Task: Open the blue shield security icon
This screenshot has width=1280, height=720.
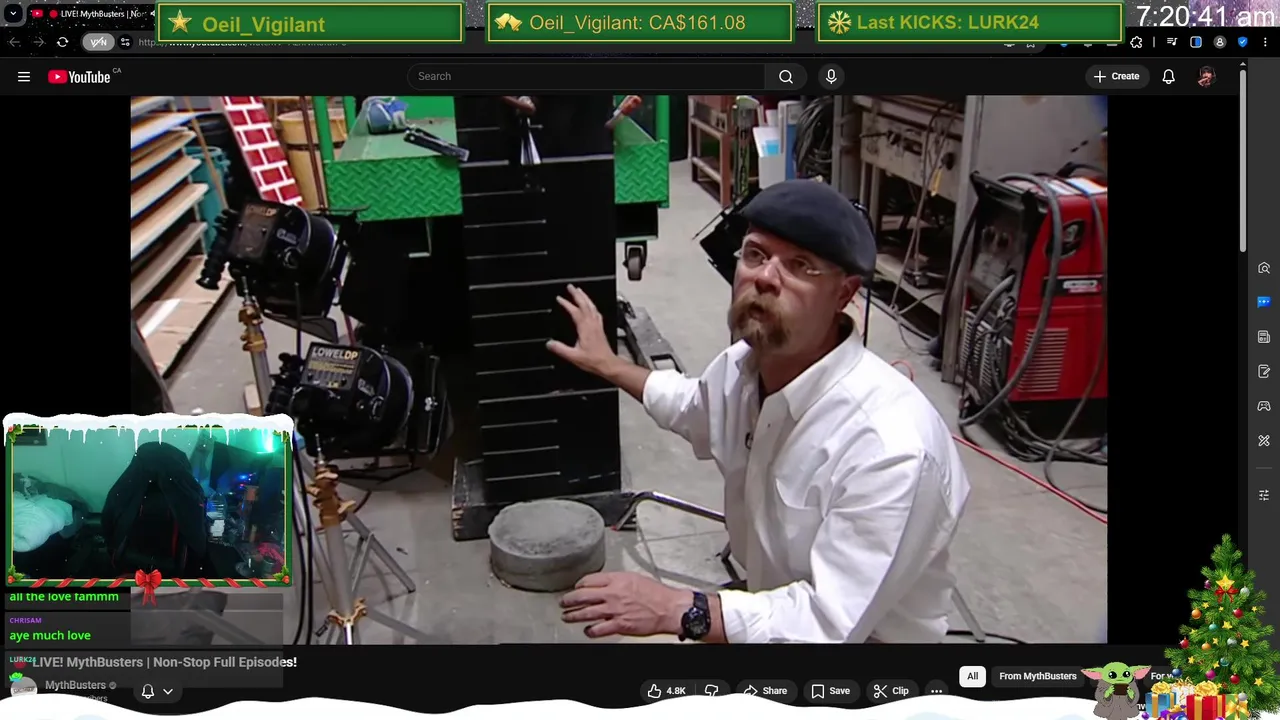Action: point(1242,42)
